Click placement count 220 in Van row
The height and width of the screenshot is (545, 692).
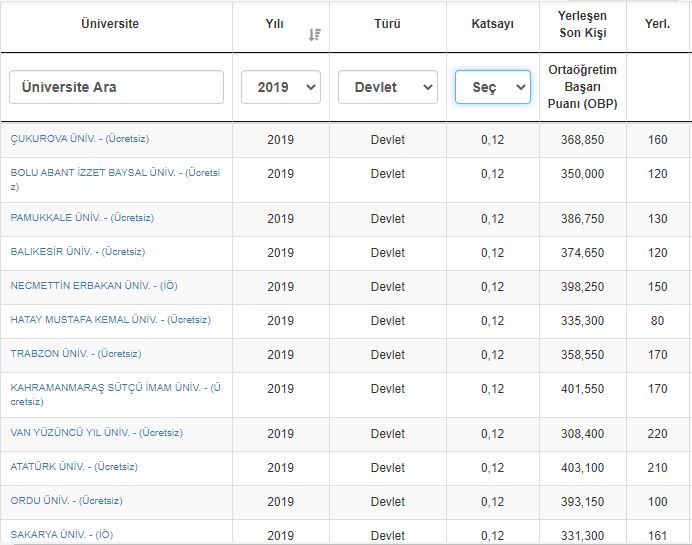coord(657,434)
